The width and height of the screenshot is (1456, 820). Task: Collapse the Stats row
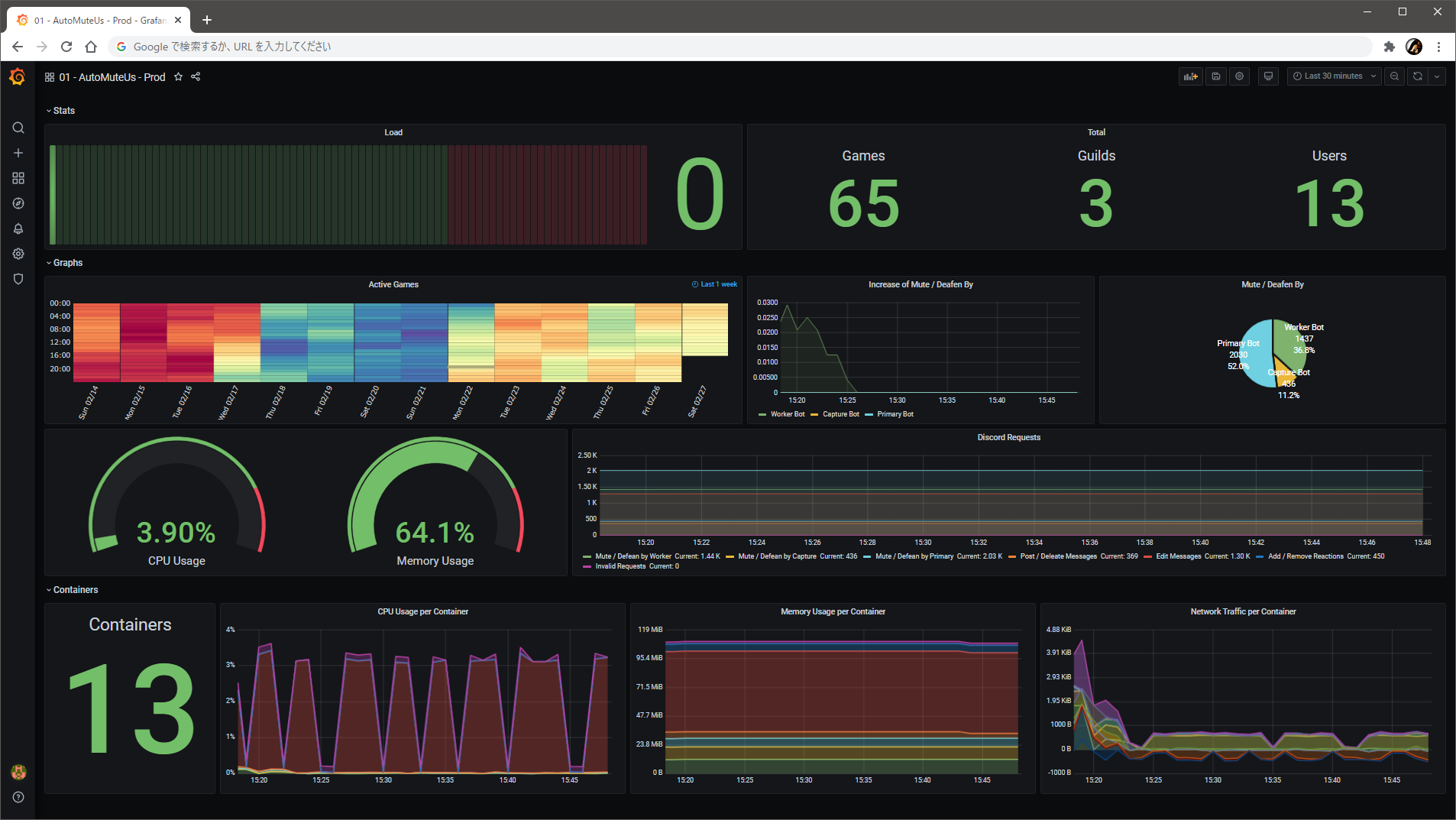click(x=63, y=111)
